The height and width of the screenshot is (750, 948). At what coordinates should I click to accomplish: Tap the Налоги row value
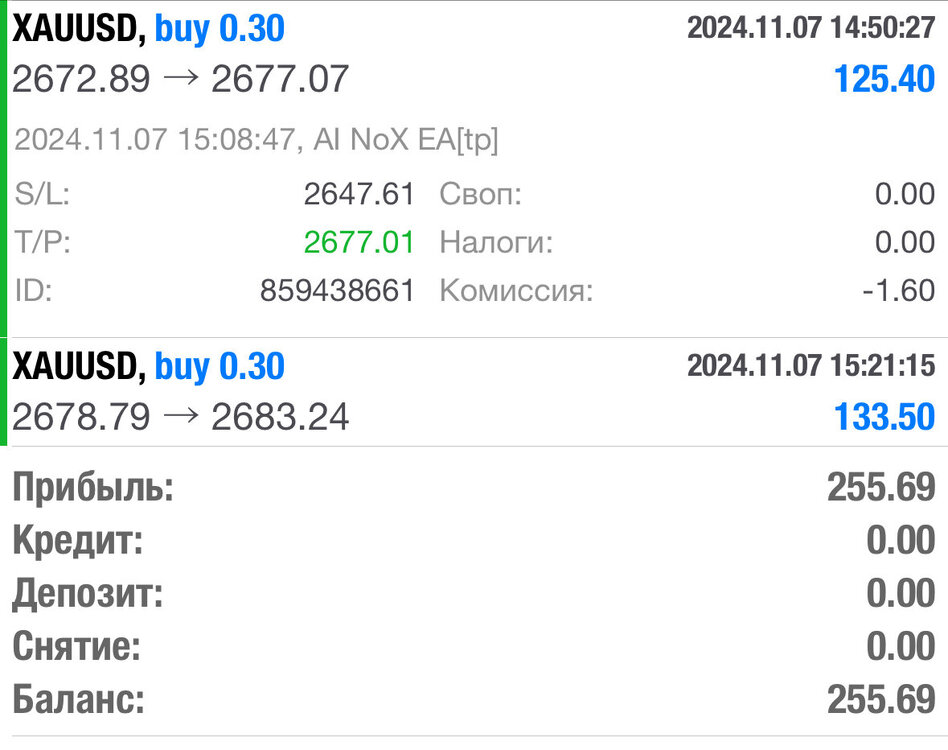coord(904,242)
